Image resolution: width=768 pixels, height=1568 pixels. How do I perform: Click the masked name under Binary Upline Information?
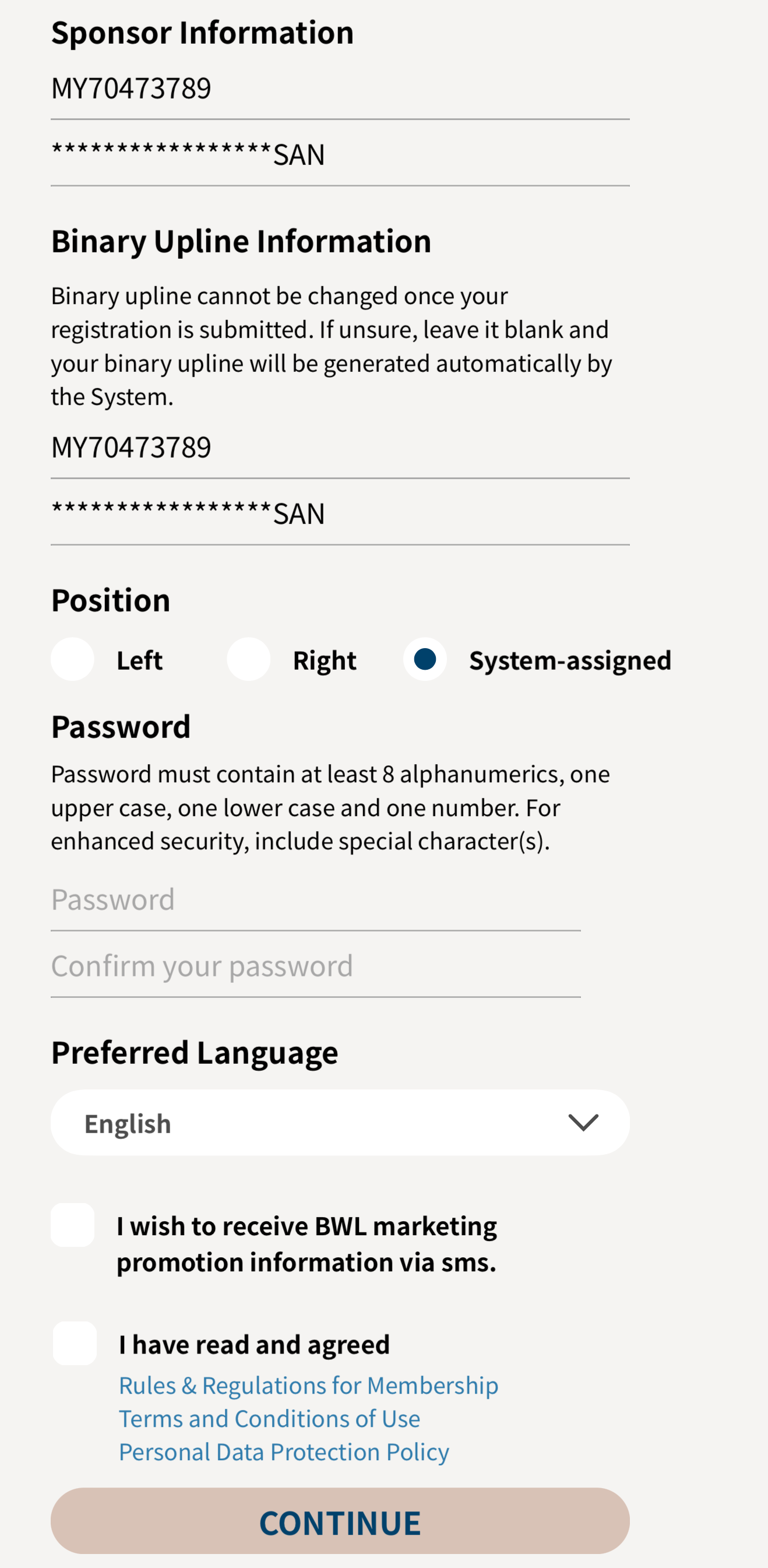(340, 514)
